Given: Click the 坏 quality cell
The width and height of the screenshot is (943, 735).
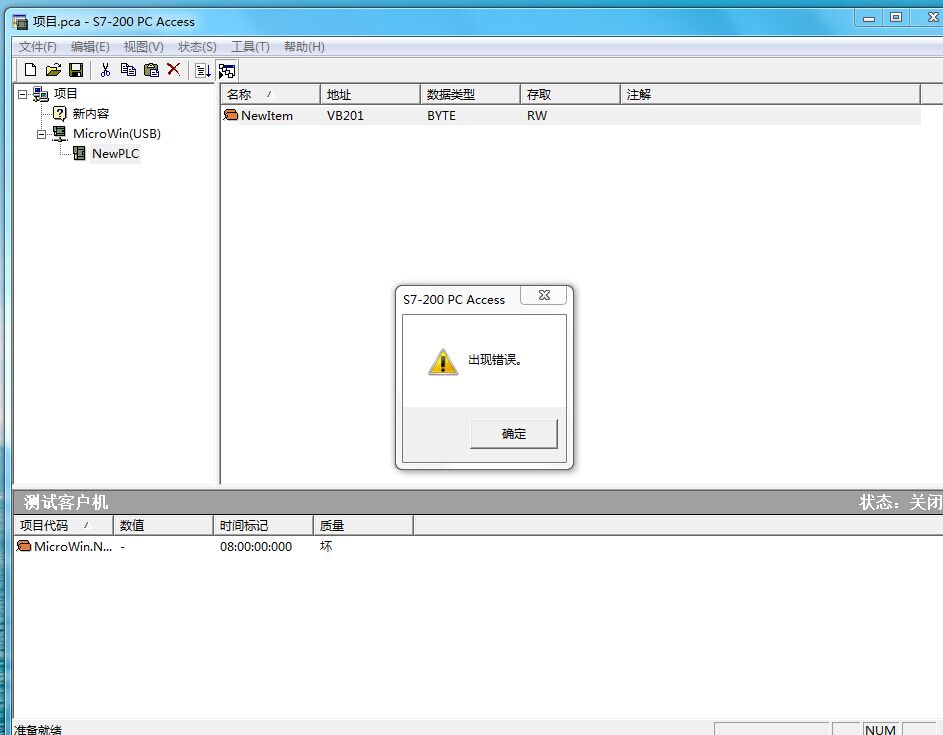Looking at the screenshot, I should [326, 546].
